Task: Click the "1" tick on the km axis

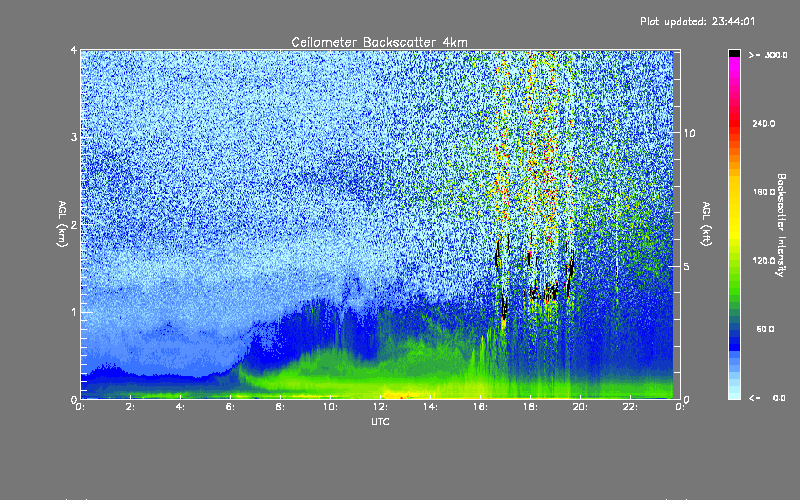Action: 74,312
